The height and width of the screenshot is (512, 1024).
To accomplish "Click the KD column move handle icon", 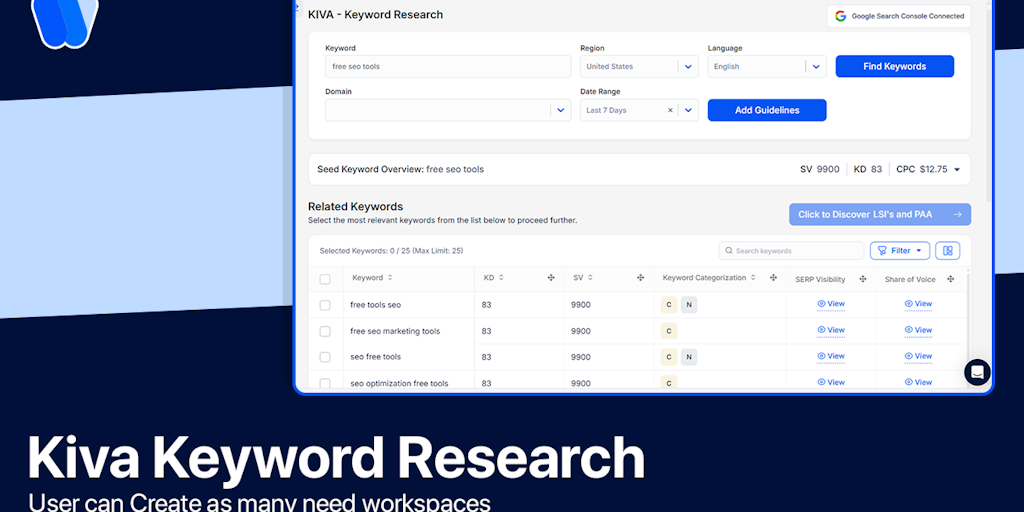I will tap(551, 278).
